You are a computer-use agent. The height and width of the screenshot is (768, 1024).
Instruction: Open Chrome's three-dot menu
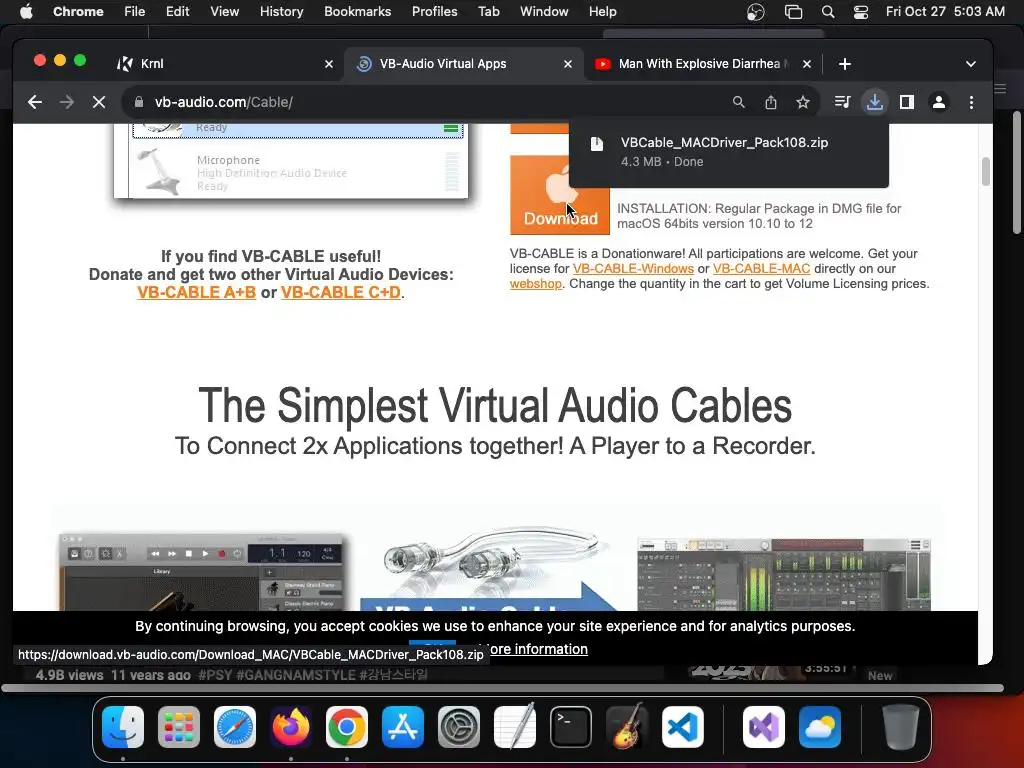coord(971,102)
